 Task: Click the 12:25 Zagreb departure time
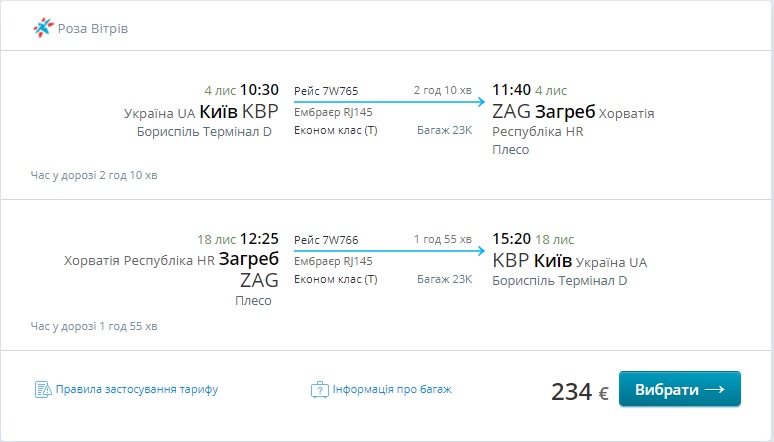[259, 240]
